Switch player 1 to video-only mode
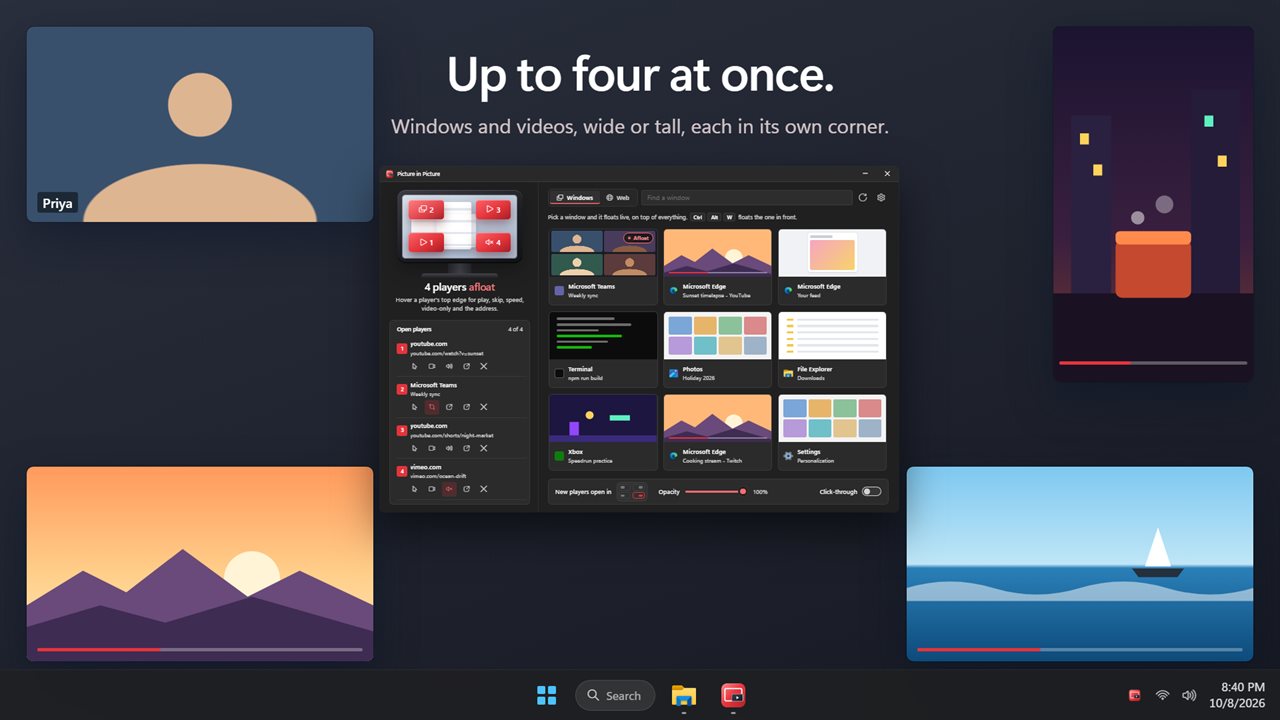The image size is (1280, 720). (x=432, y=366)
